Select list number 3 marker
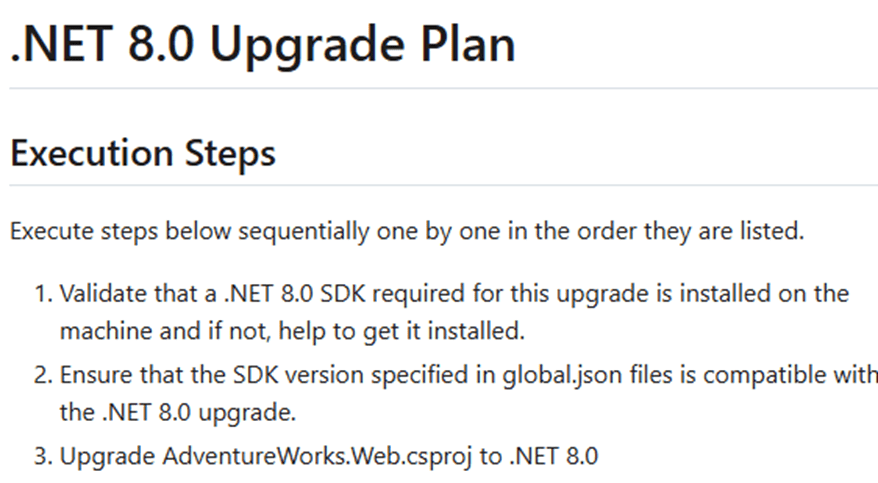The height and width of the screenshot is (483, 878). coord(43,457)
